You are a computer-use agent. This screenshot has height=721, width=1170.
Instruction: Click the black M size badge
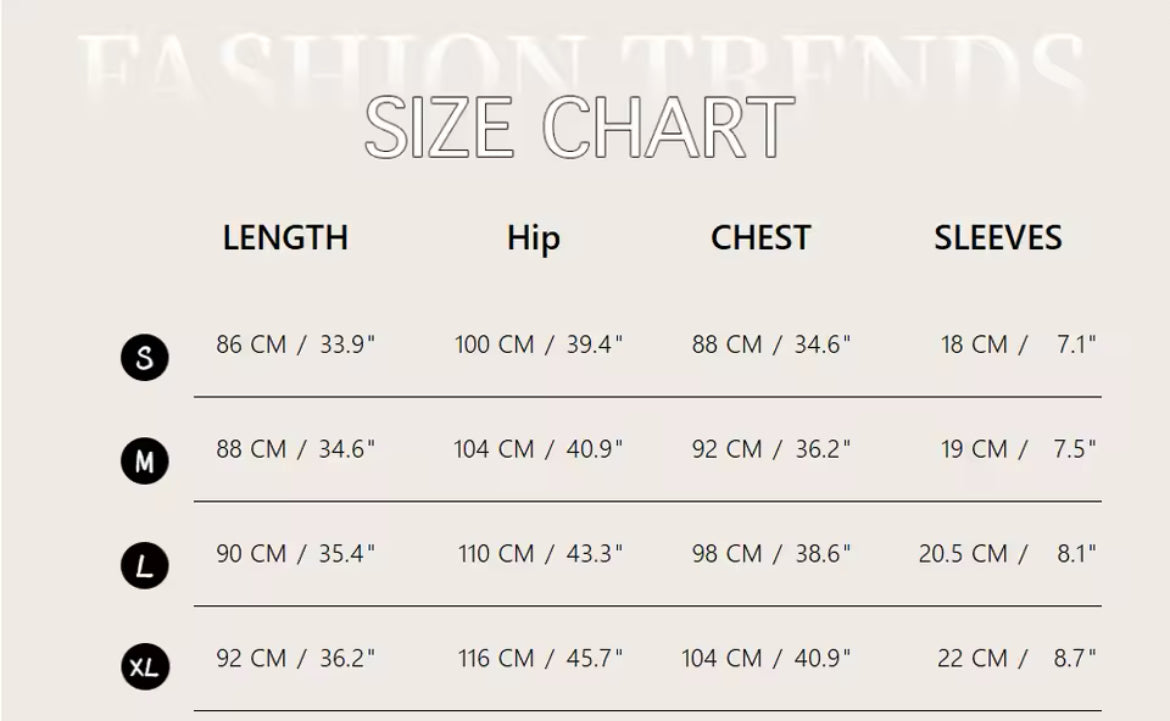145,462
